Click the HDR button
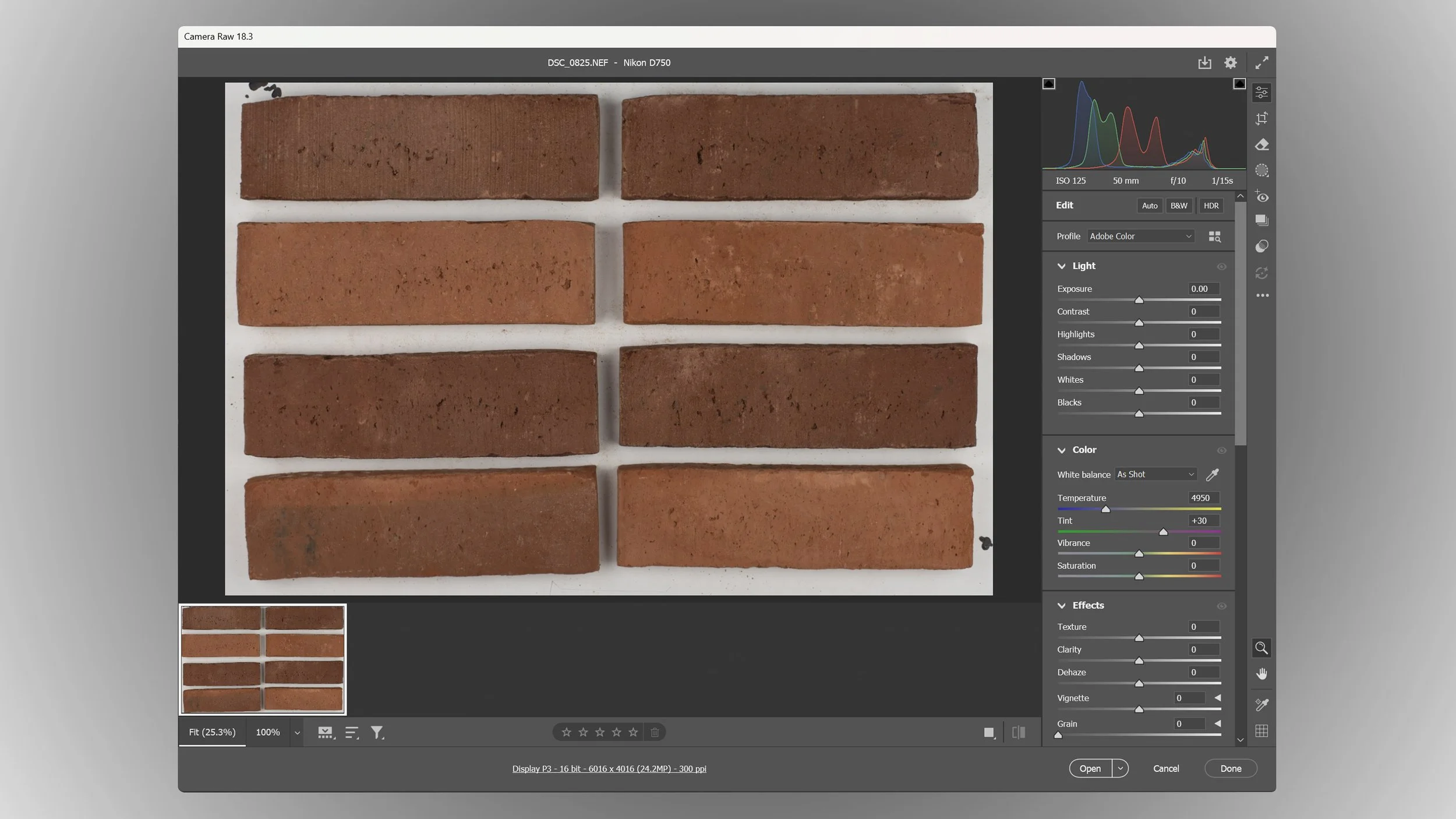The height and width of the screenshot is (819, 1456). [1211, 206]
